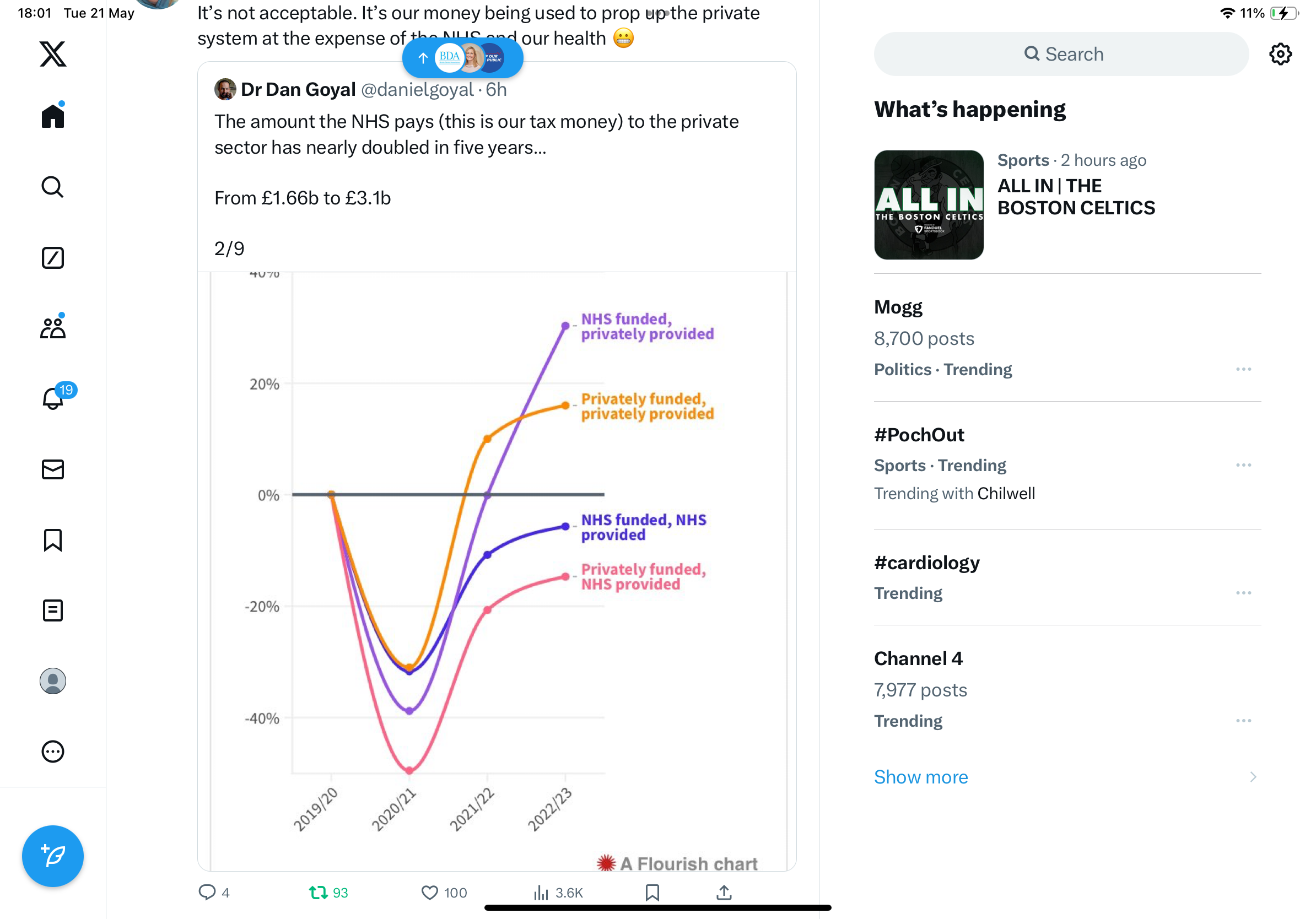1316x919 pixels.
Task: Open search settings gear icon
Action: tap(1280, 55)
